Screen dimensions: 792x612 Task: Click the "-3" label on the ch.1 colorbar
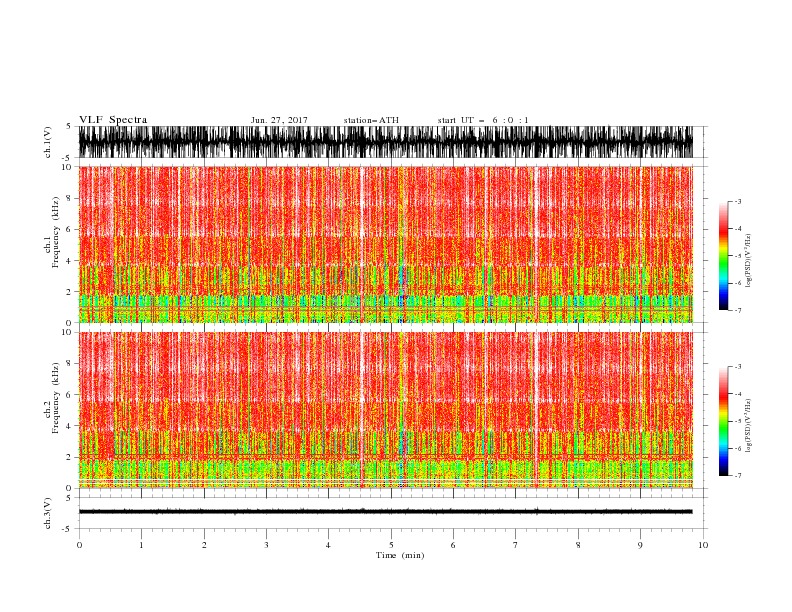pyautogui.click(x=737, y=201)
